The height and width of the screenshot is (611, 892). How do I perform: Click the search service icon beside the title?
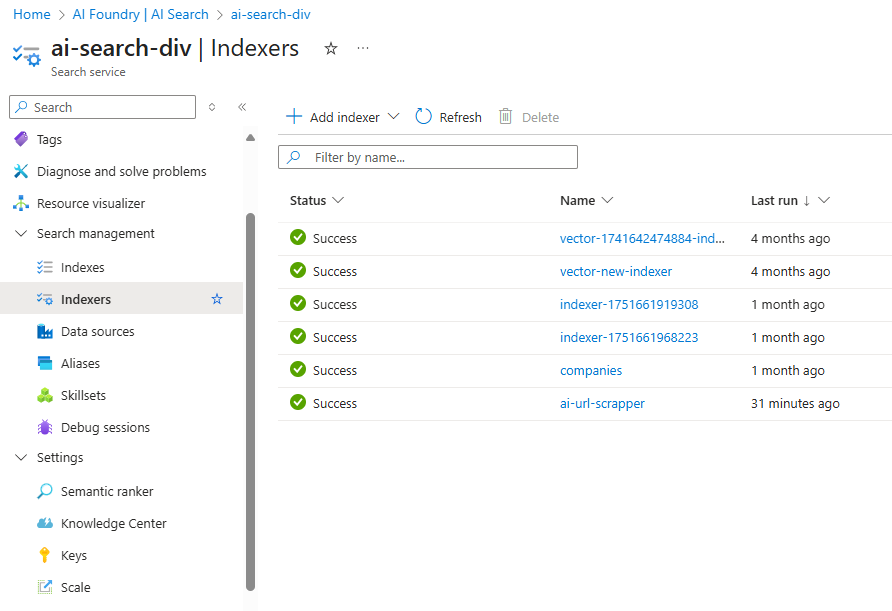26,55
